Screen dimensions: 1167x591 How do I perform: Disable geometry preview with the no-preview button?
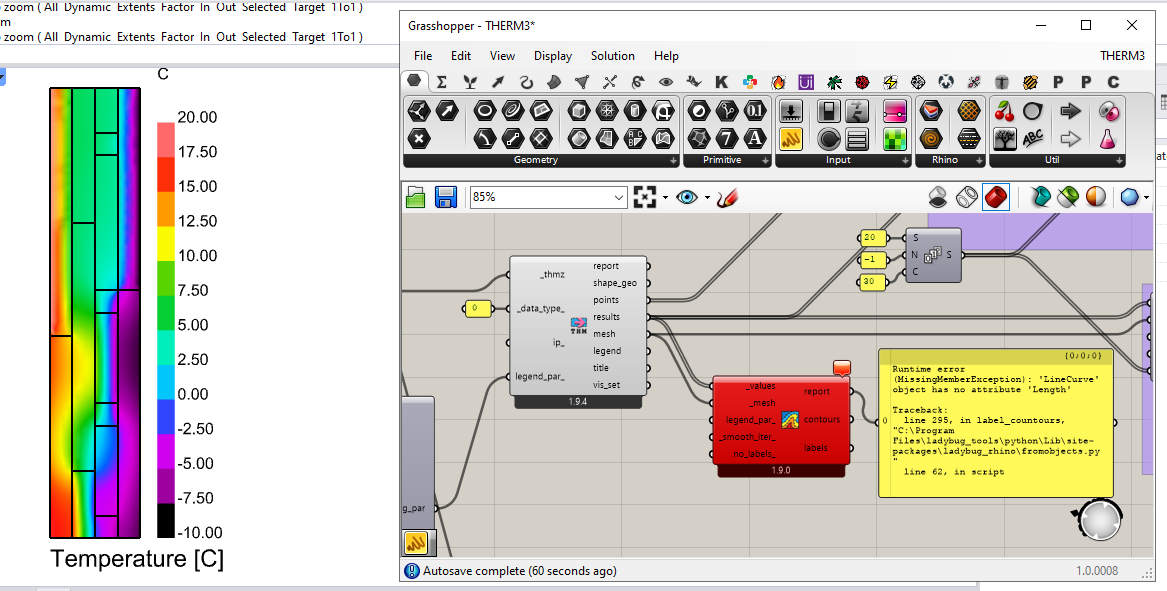coord(938,197)
